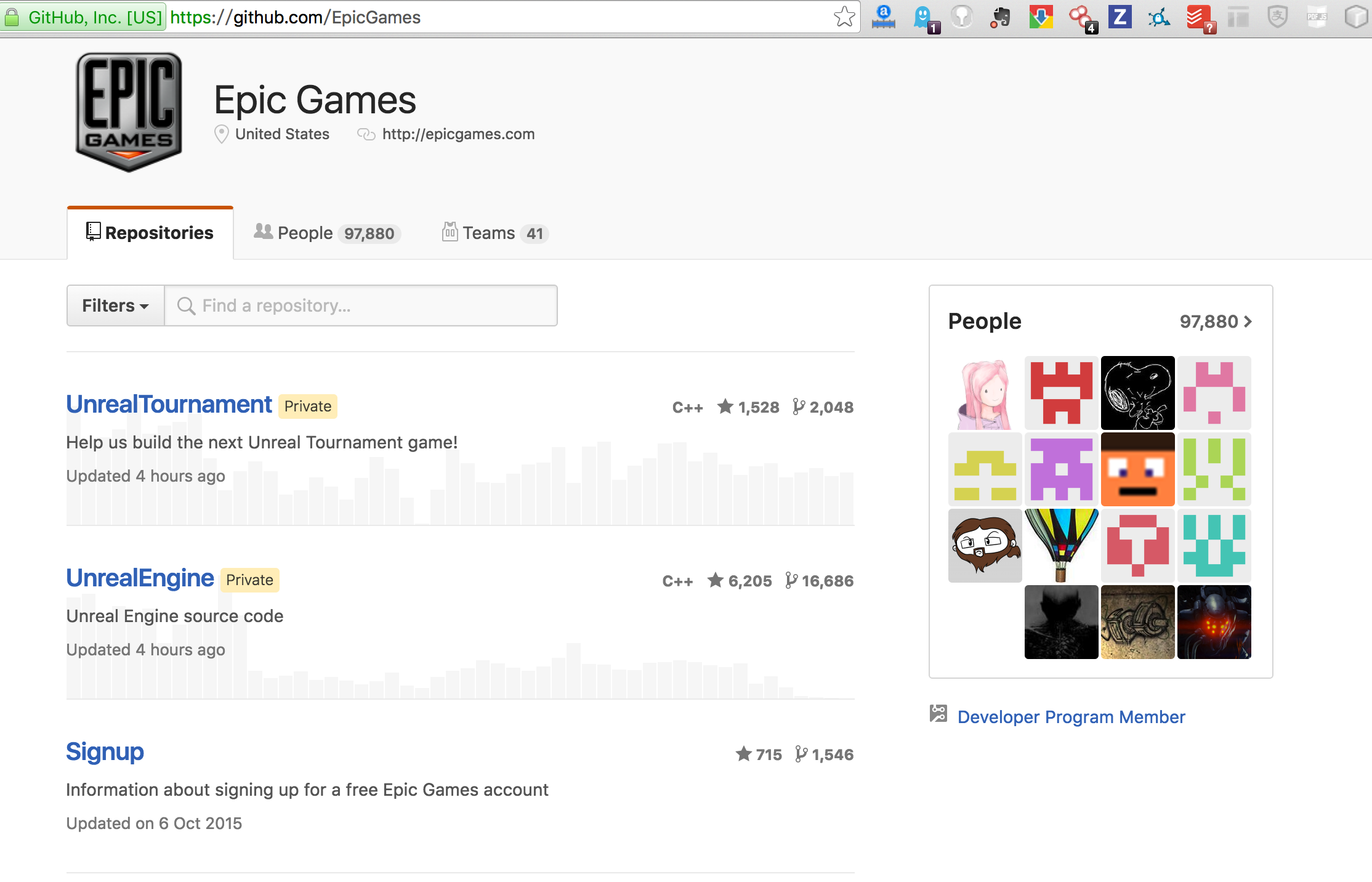Open the Ghostery extension icon

tap(923, 17)
